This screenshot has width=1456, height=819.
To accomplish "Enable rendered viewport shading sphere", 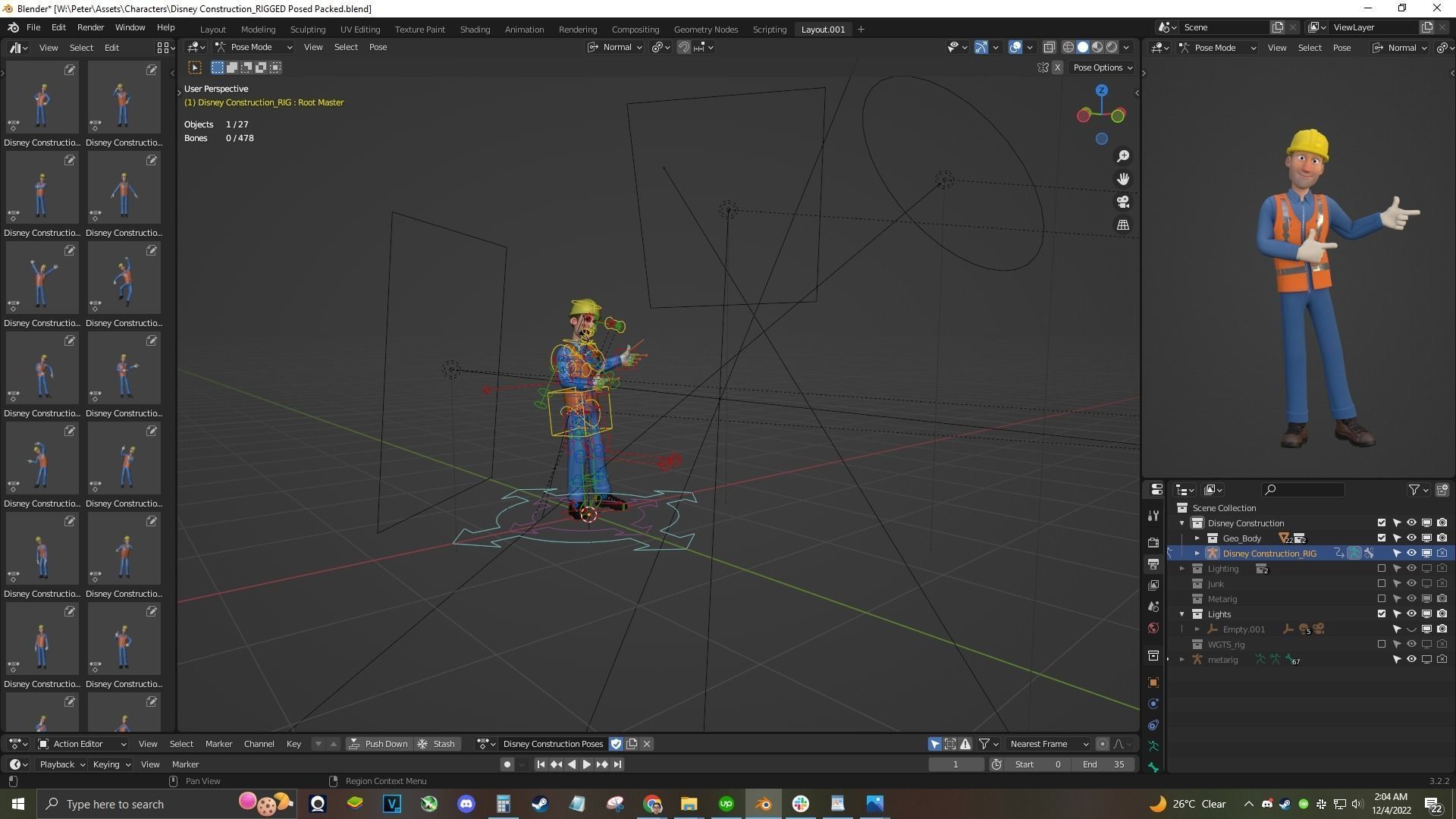I will pyautogui.click(x=1112, y=47).
